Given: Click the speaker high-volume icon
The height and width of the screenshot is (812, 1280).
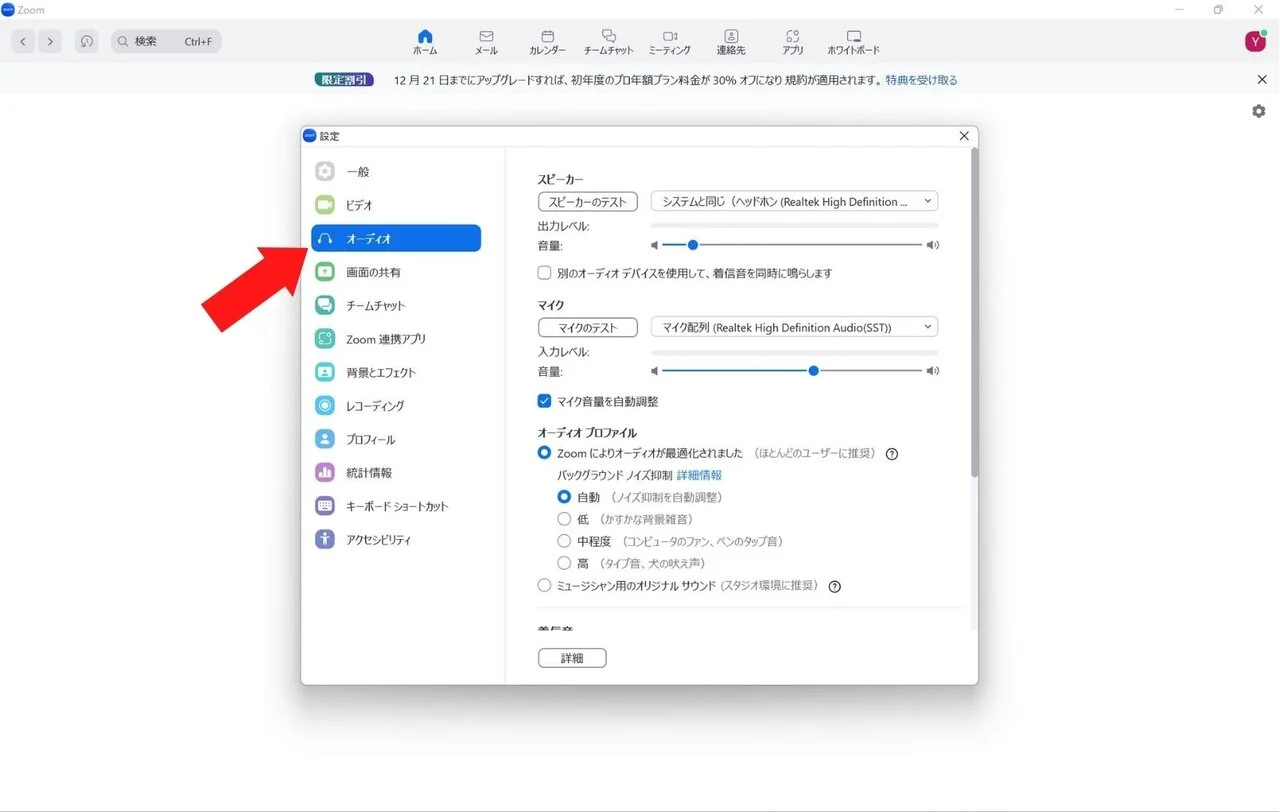Looking at the screenshot, I should (933, 245).
